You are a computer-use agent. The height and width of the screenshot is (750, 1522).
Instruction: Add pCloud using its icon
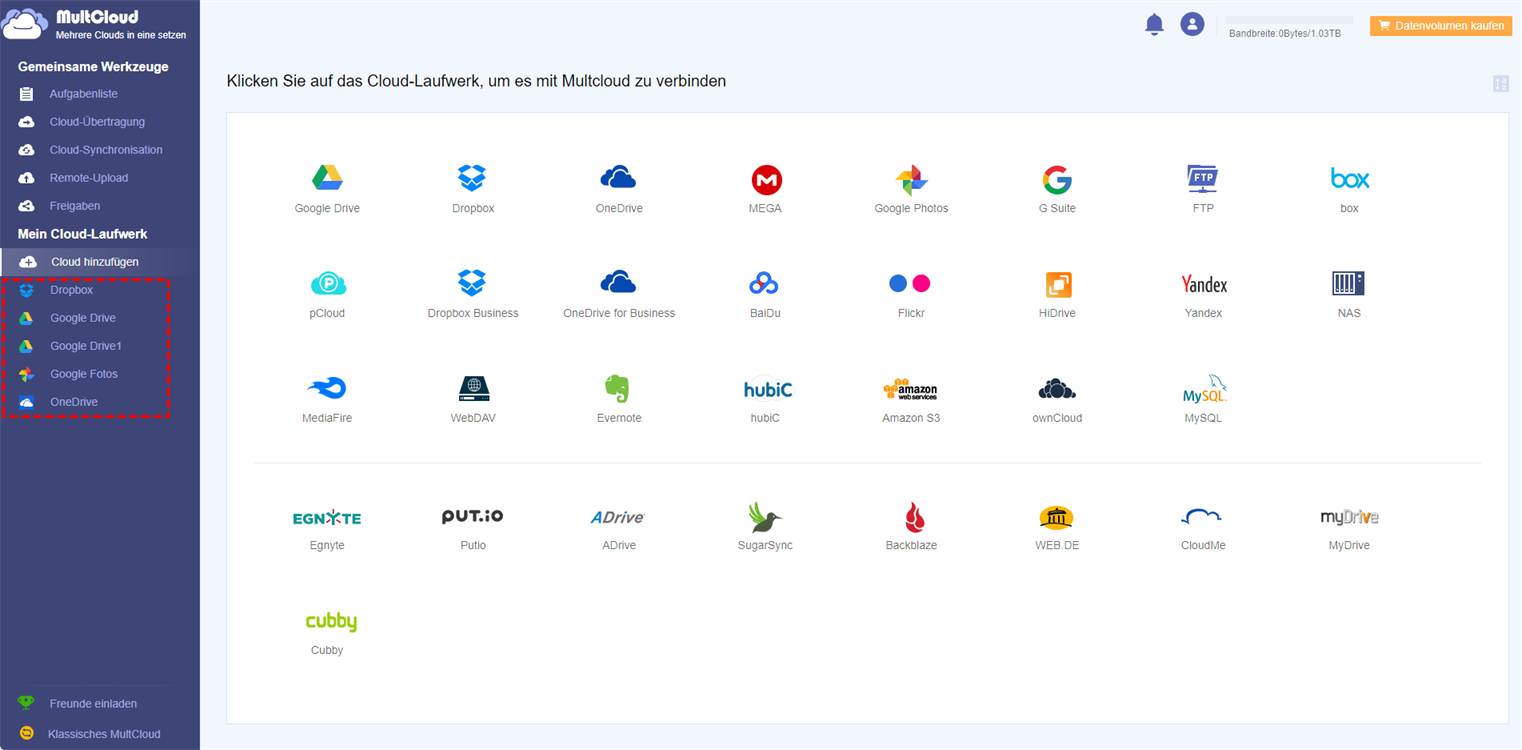tap(328, 284)
